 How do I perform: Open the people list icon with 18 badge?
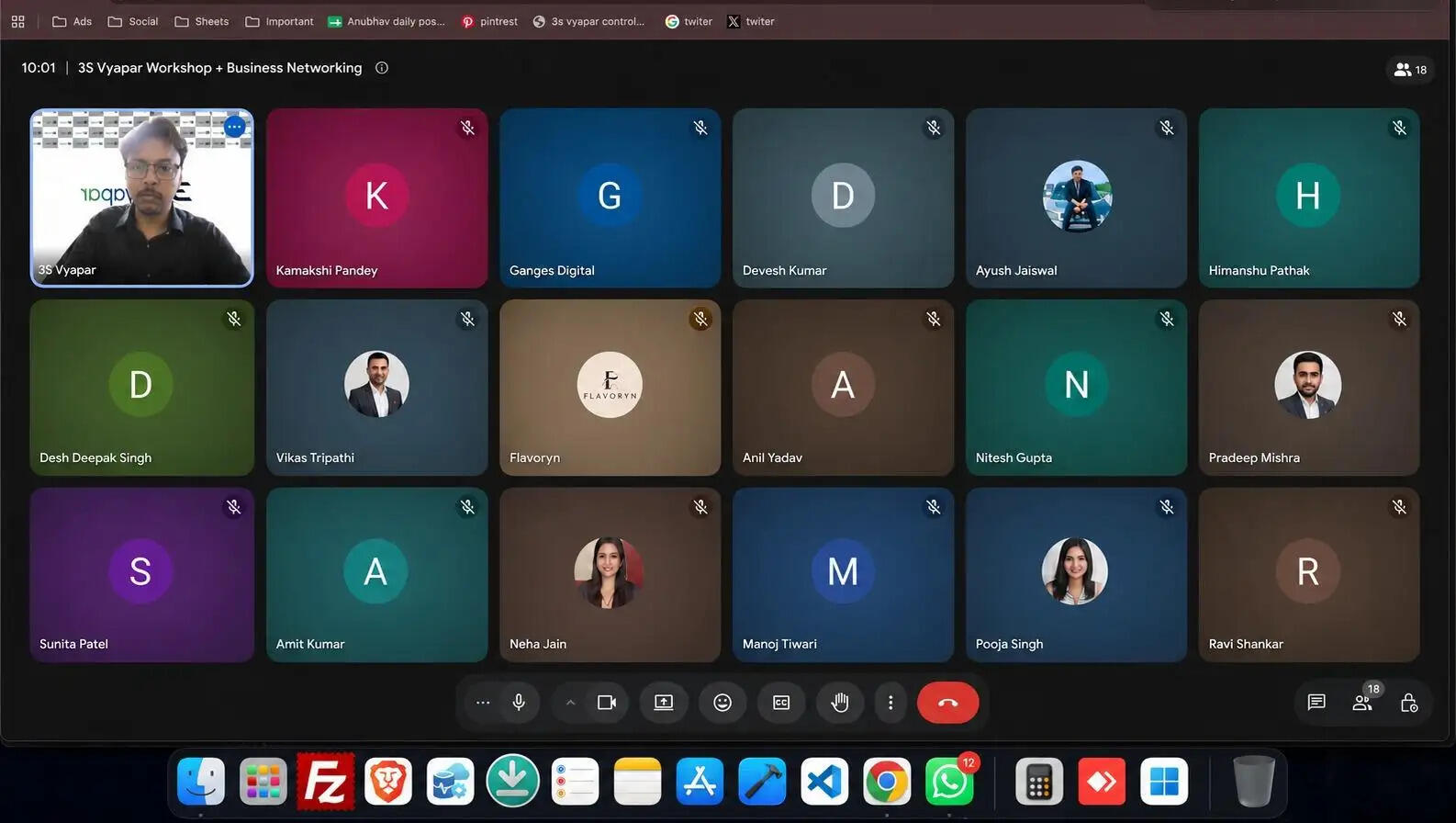coord(1363,701)
